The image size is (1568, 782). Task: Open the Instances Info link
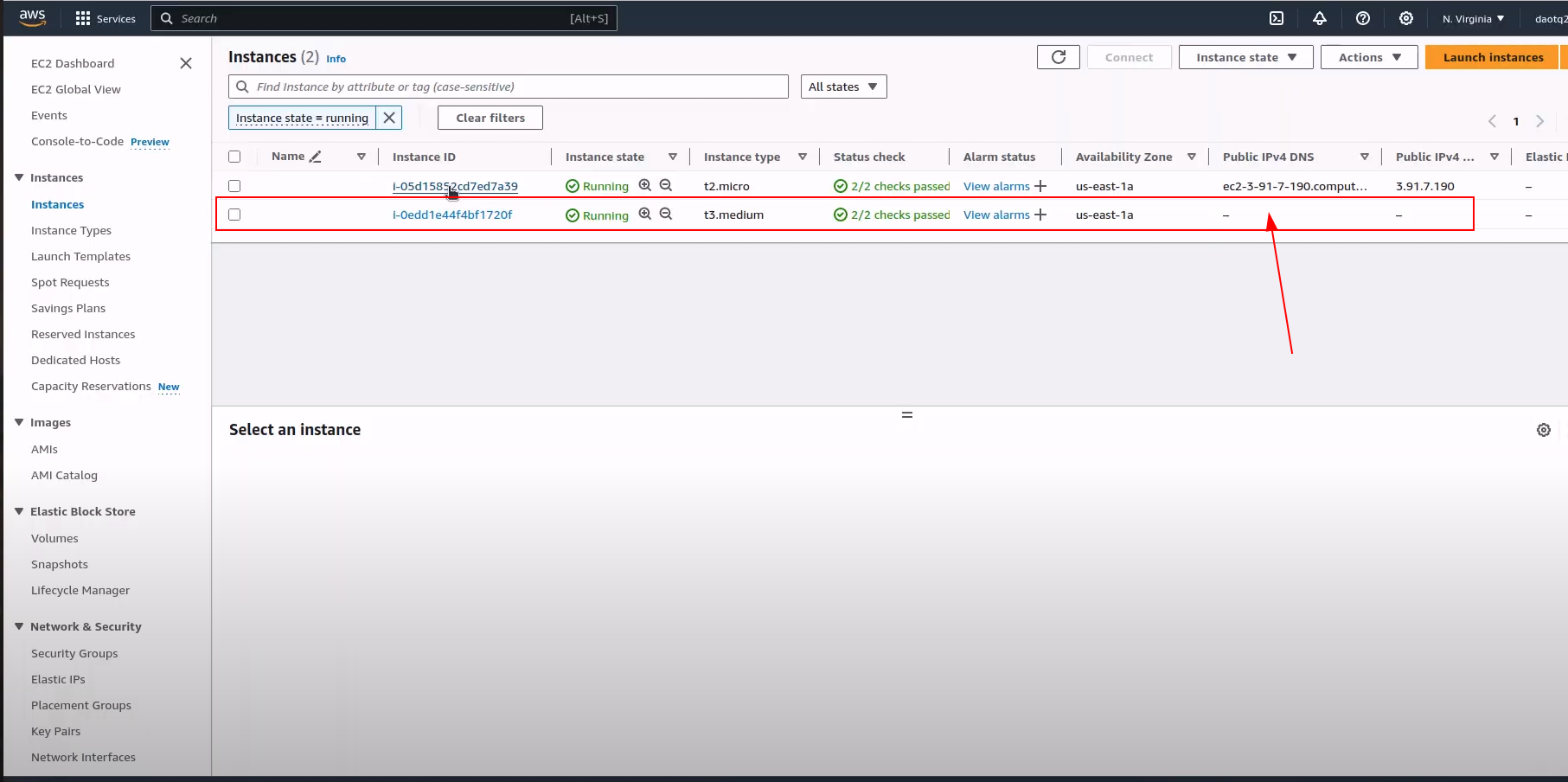click(x=336, y=59)
